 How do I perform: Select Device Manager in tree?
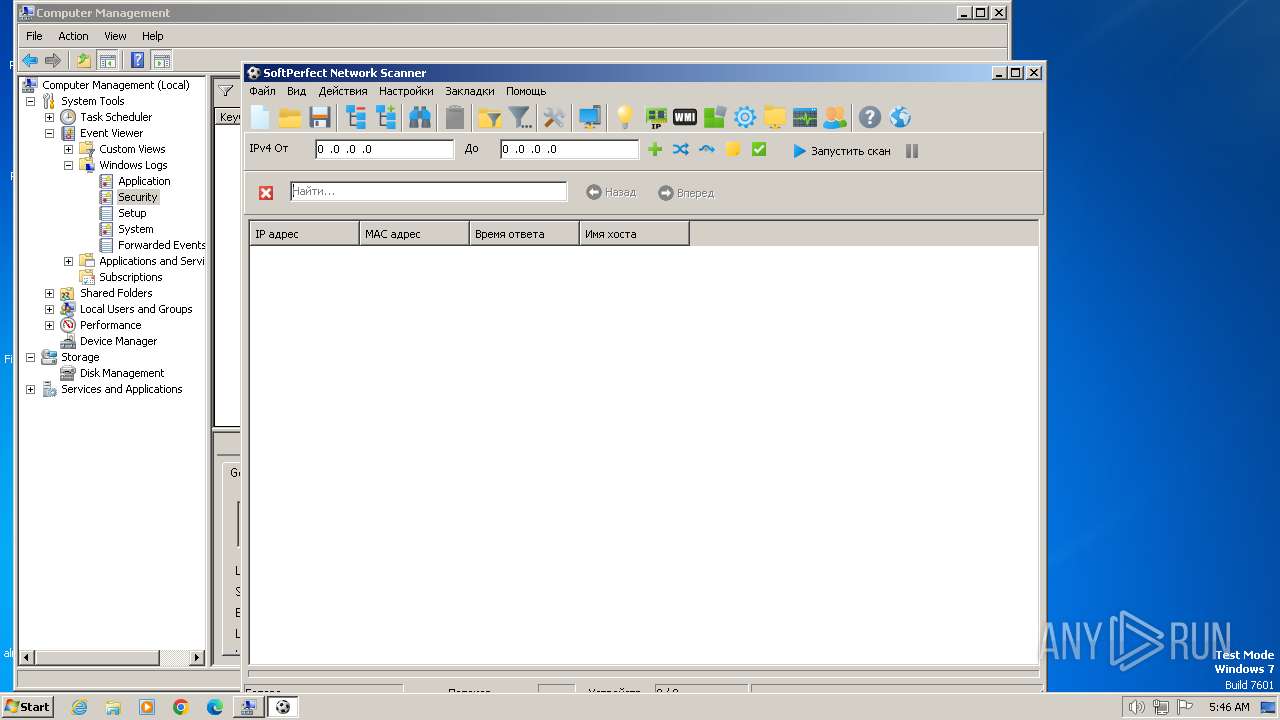coord(118,341)
